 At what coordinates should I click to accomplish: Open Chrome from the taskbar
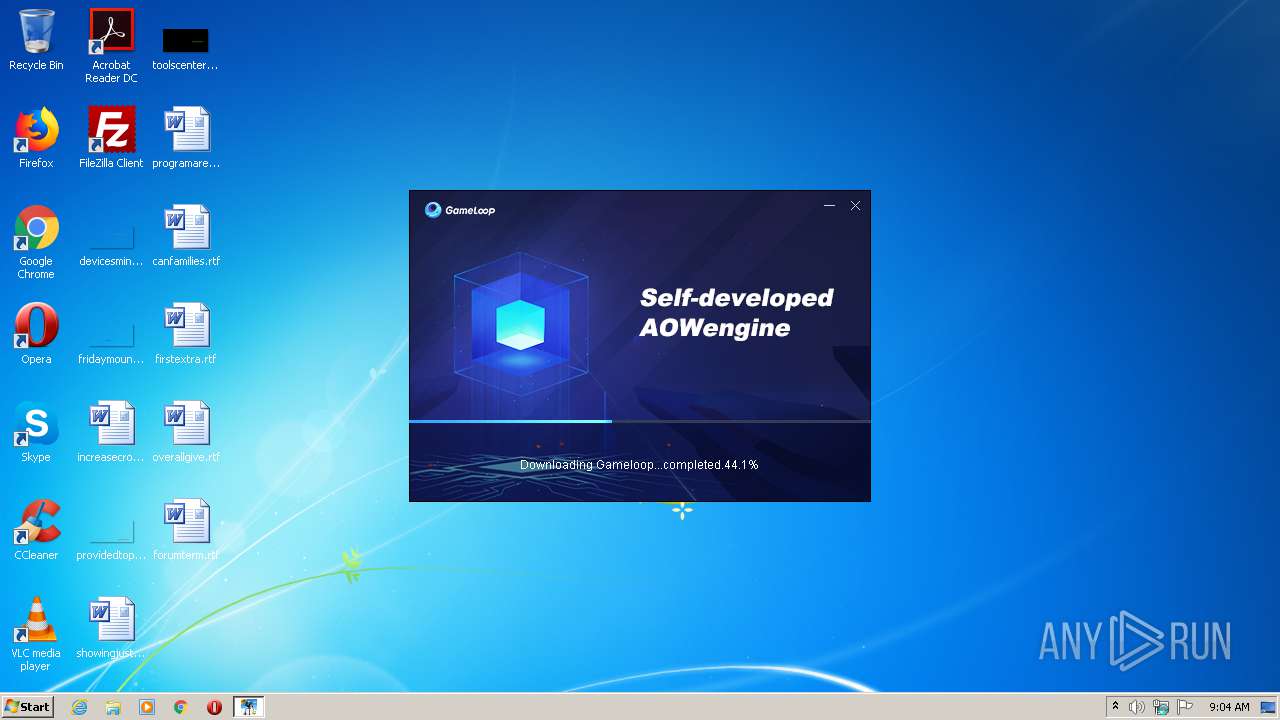click(181, 707)
